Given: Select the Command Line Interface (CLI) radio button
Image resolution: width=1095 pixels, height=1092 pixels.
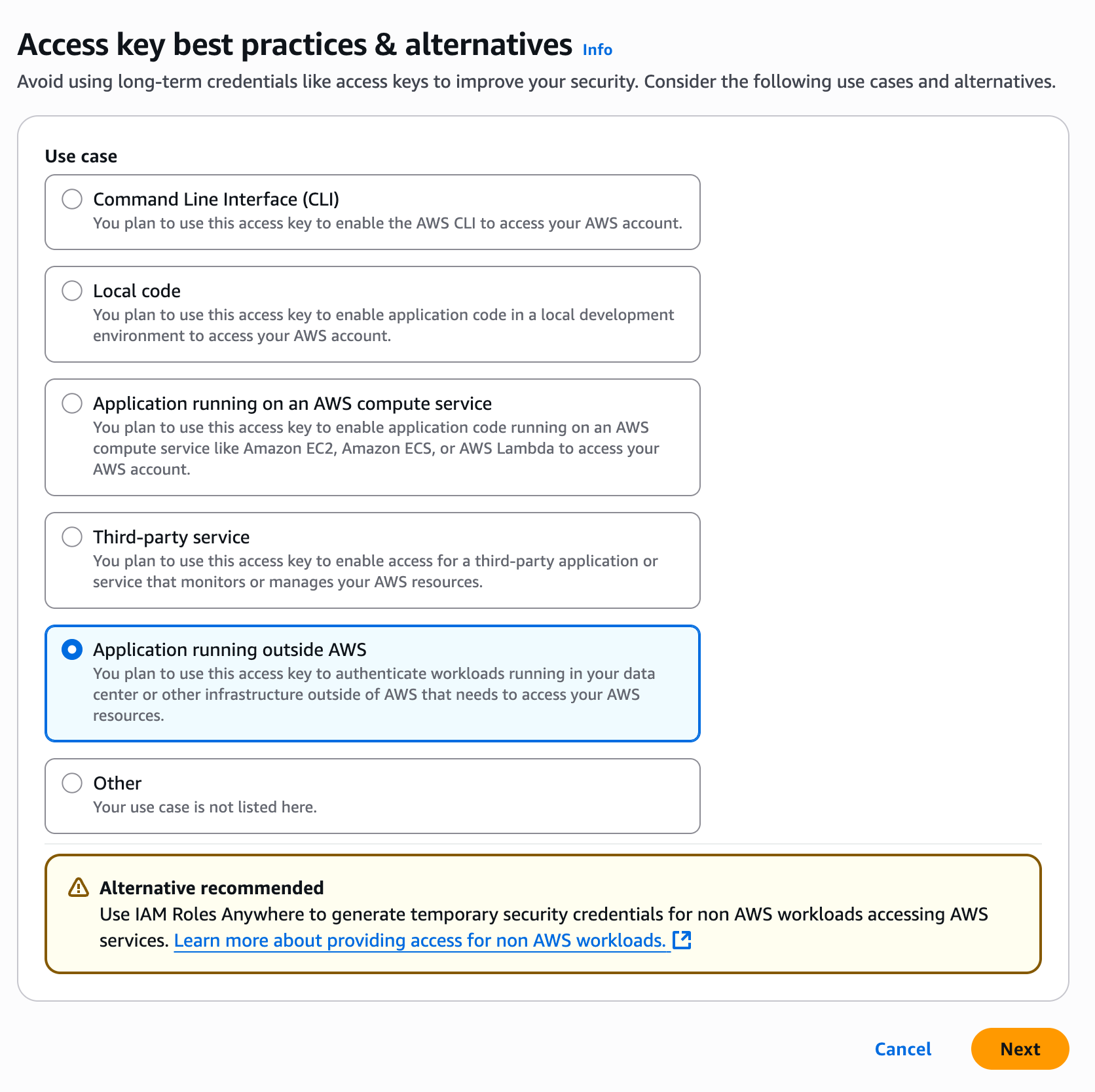Looking at the screenshot, I should pos(72,199).
